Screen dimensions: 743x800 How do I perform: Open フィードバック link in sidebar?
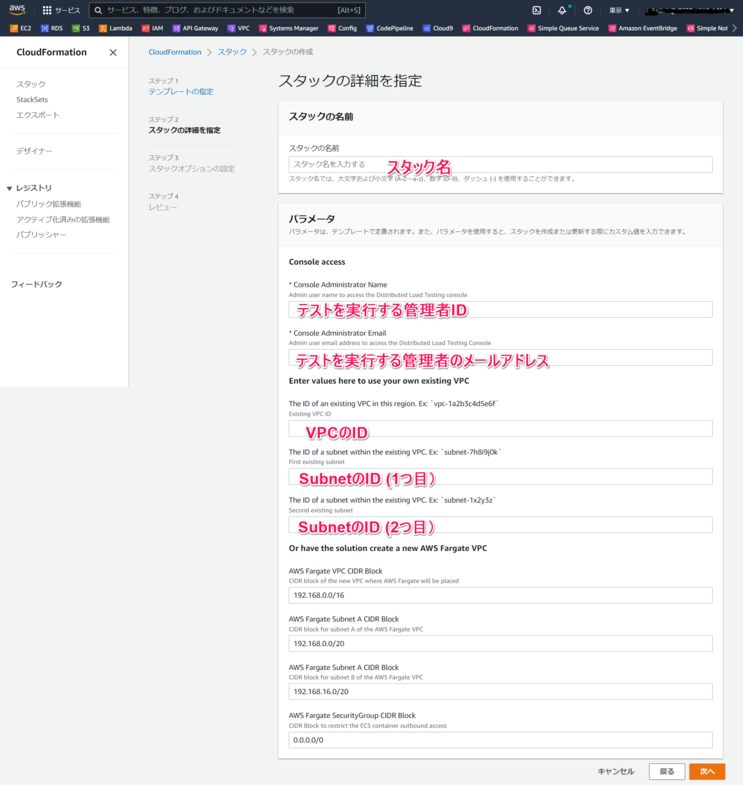tap(36, 284)
